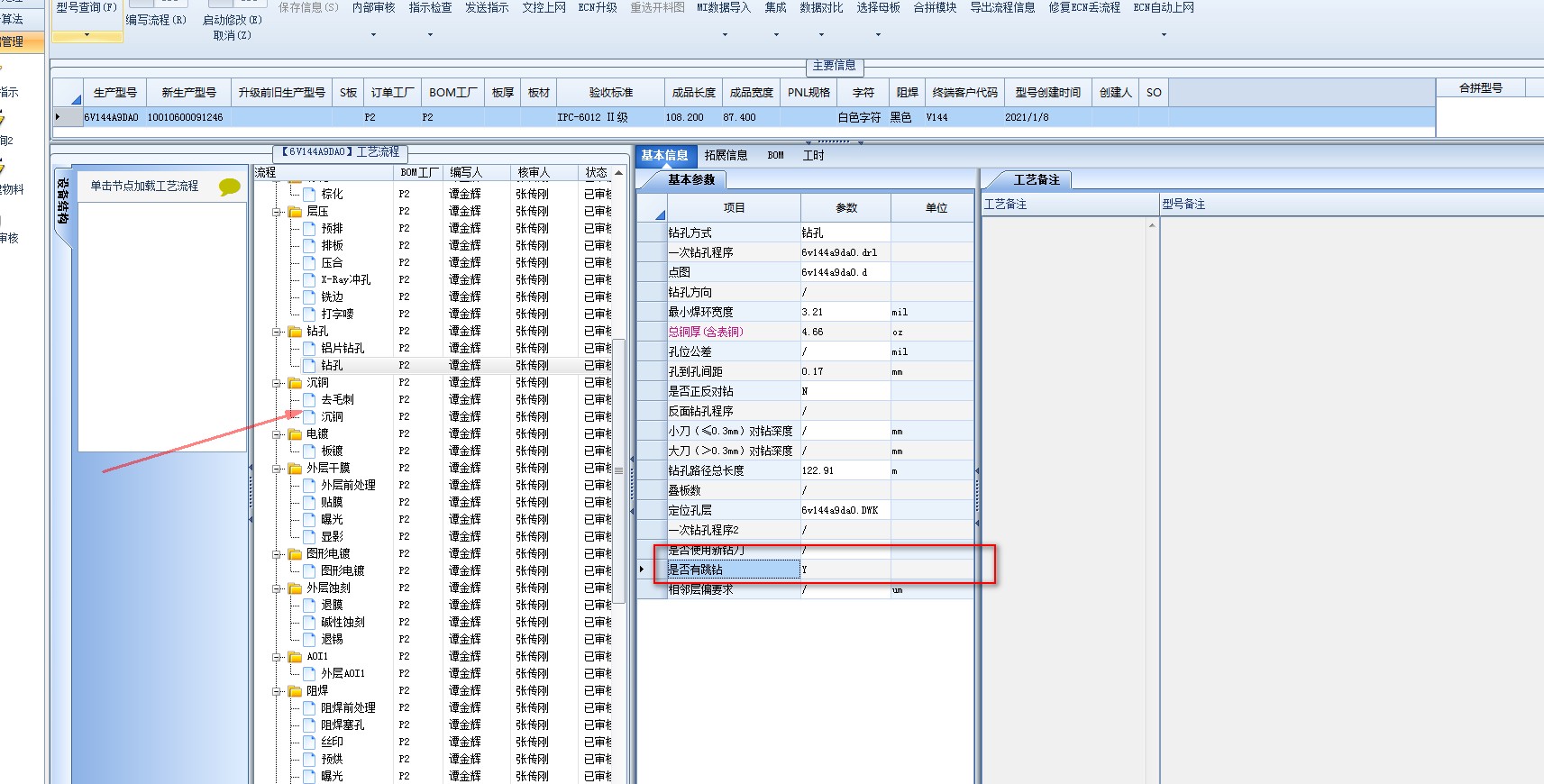This screenshot has width=1544, height=784.
Task: Click the 铣边 document icon
Action: point(310,296)
